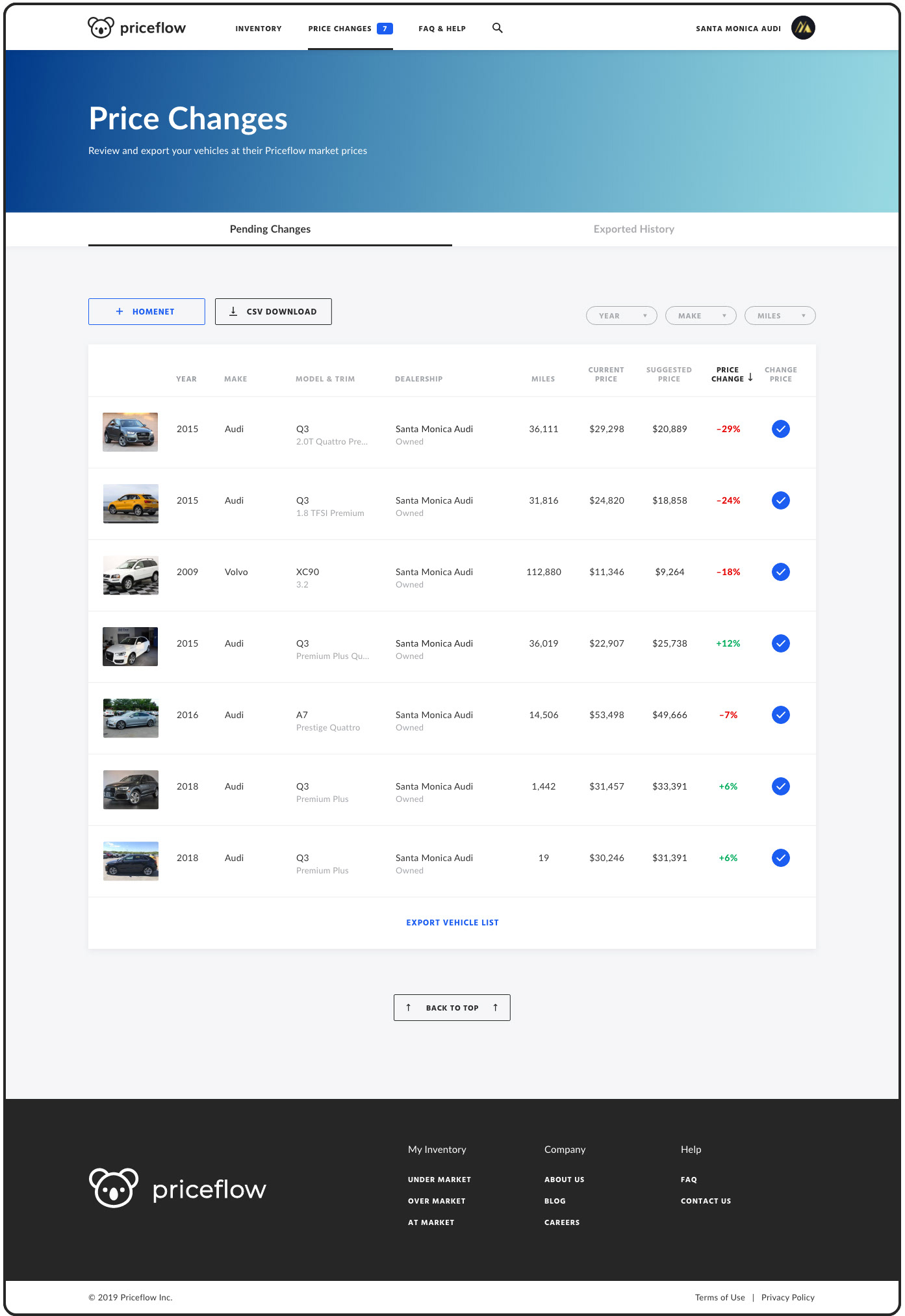Click the XC90 model name
The height and width of the screenshot is (1316, 905).
tap(308, 572)
